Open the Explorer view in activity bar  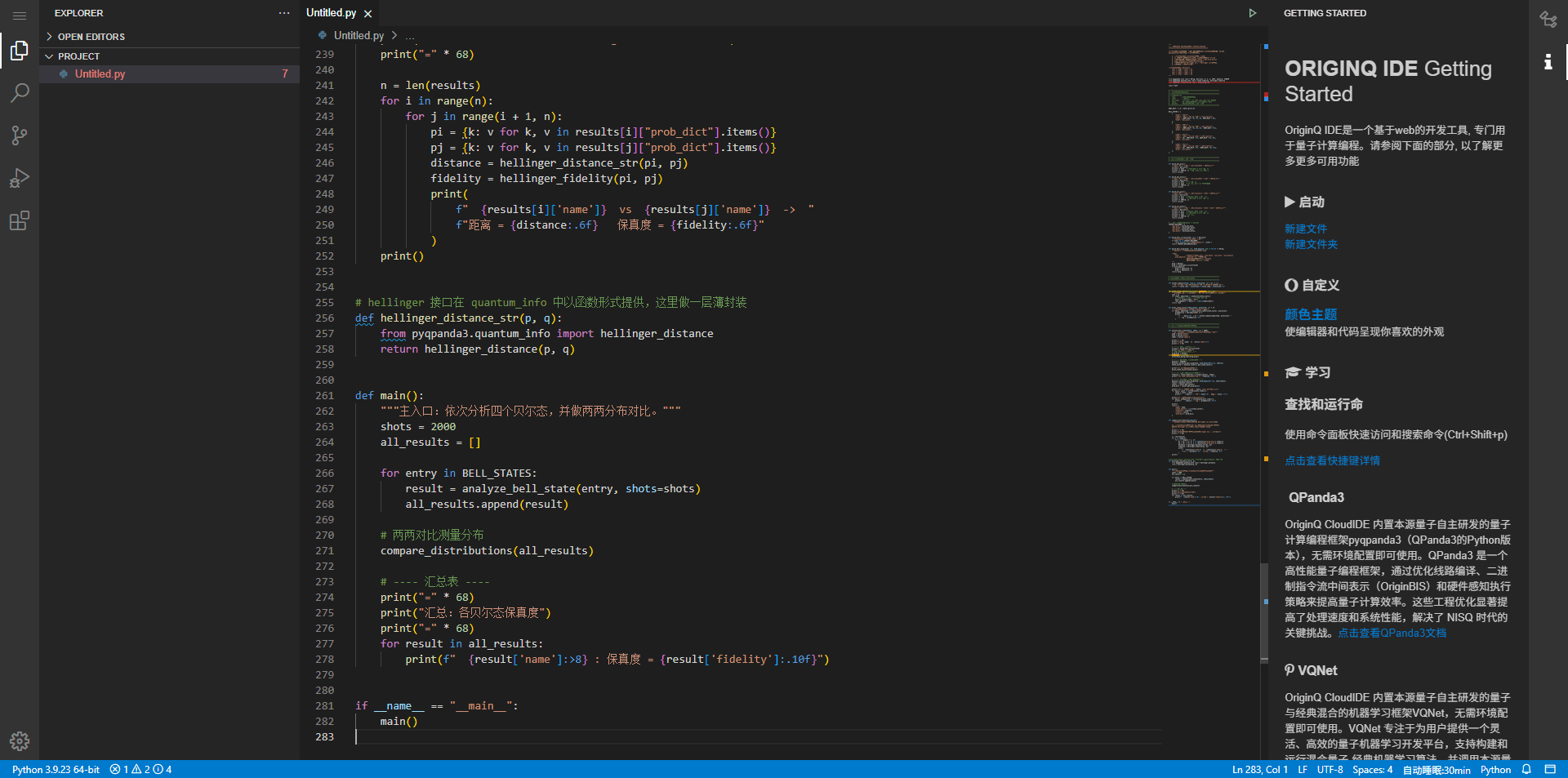pos(20,51)
